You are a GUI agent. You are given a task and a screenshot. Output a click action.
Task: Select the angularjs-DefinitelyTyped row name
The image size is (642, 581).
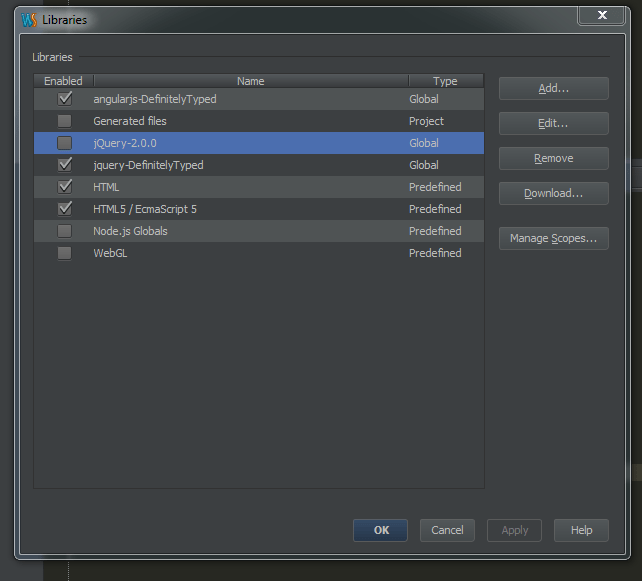(x=155, y=99)
